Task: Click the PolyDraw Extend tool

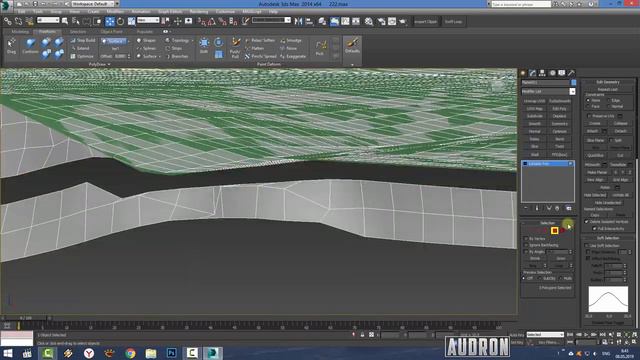Action: [x=80, y=48]
